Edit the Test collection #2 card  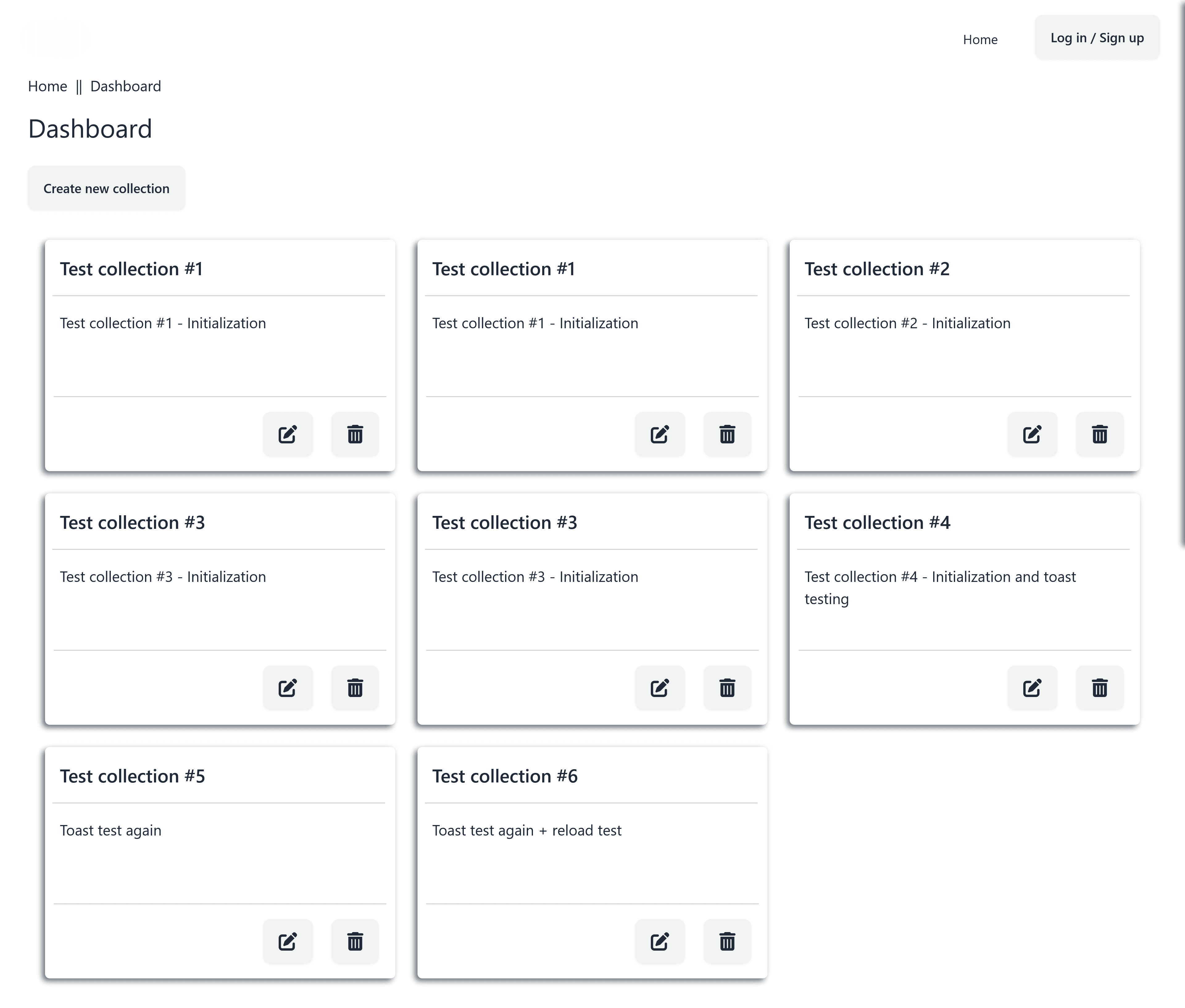[x=1032, y=434]
